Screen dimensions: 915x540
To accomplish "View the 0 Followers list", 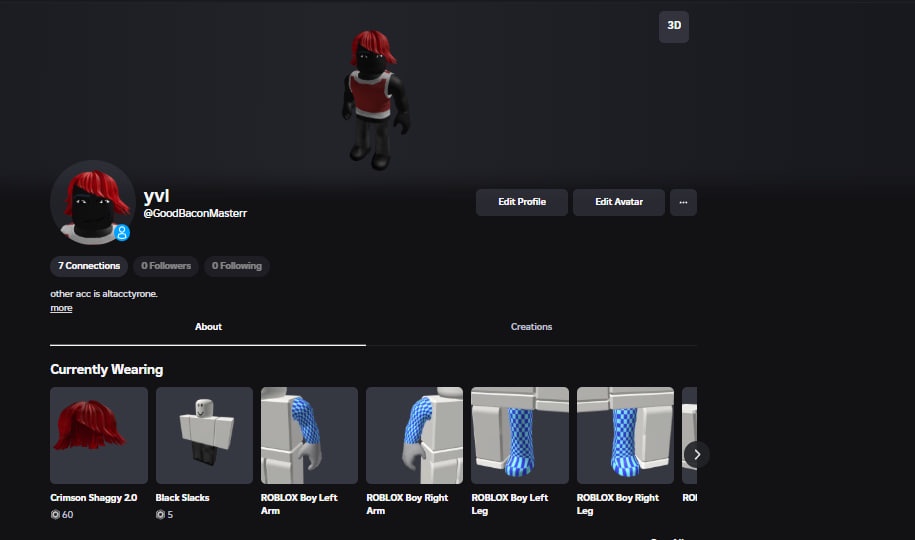I will 166,266.
